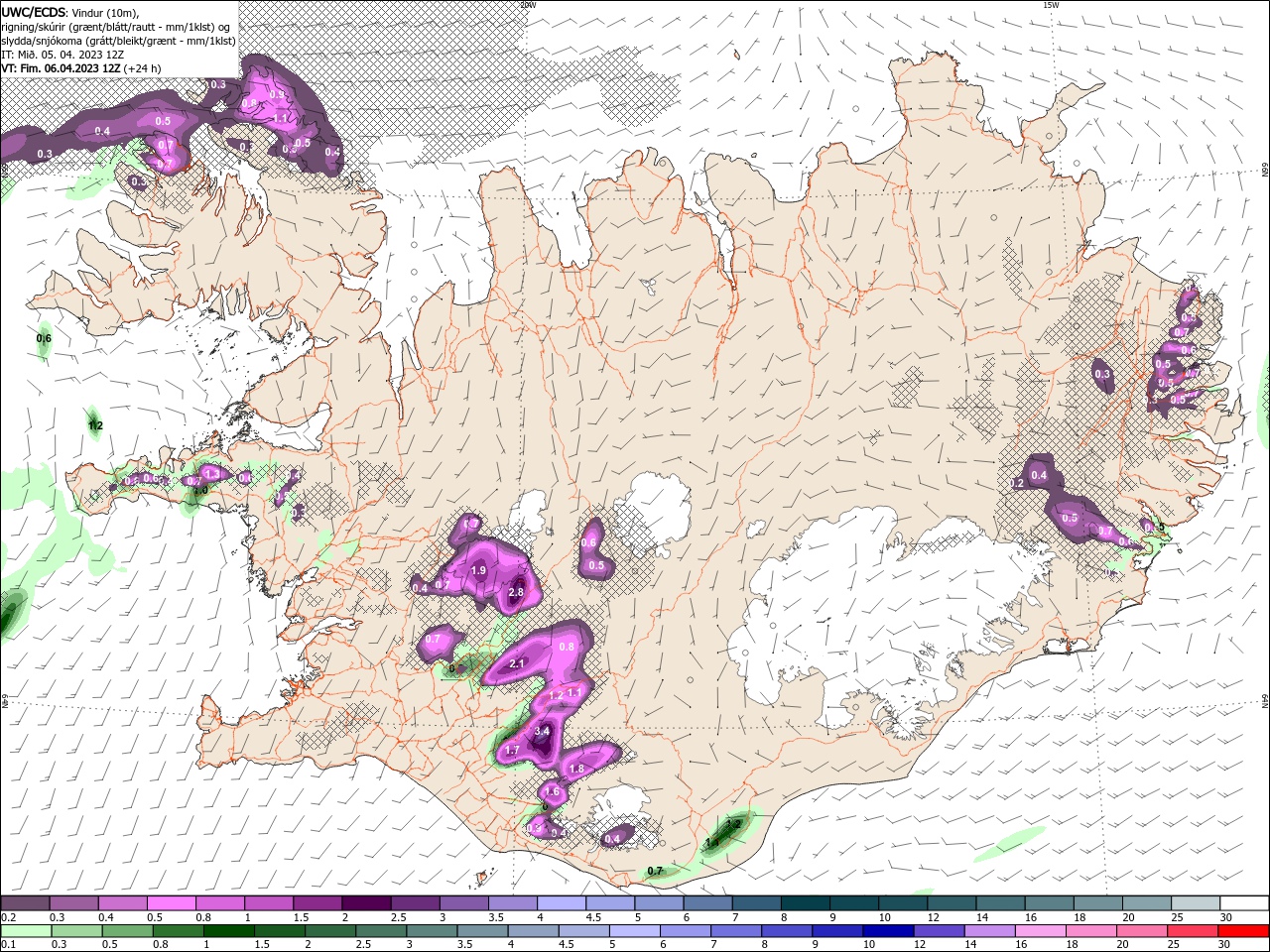Viewport: 1270px width, 952px height.
Task: Click the 20W longitude label at top
Action: [x=528, y=5]
